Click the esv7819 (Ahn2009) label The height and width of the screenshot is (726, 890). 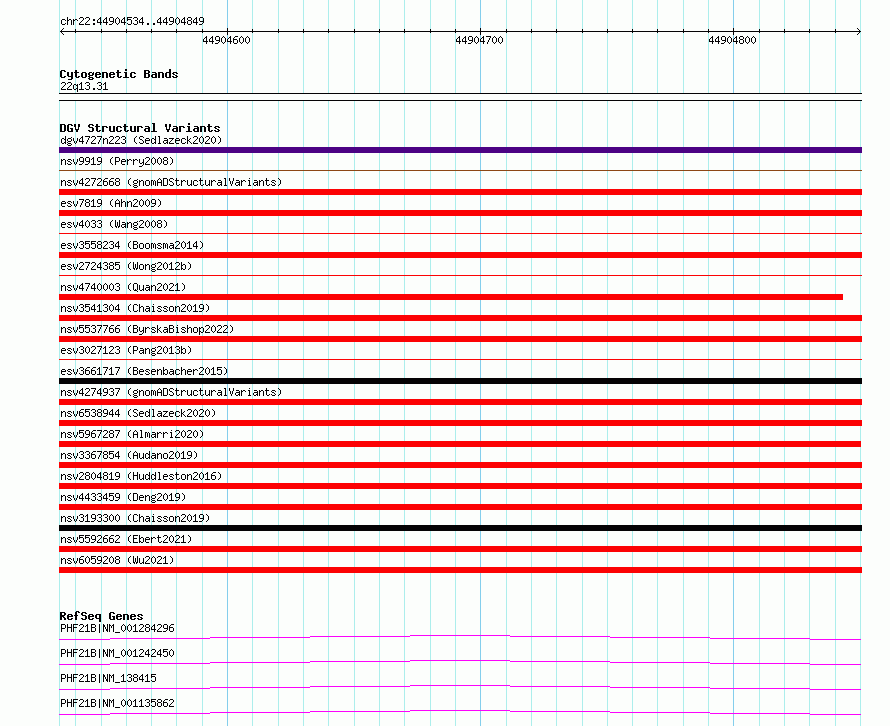point(111,203)
